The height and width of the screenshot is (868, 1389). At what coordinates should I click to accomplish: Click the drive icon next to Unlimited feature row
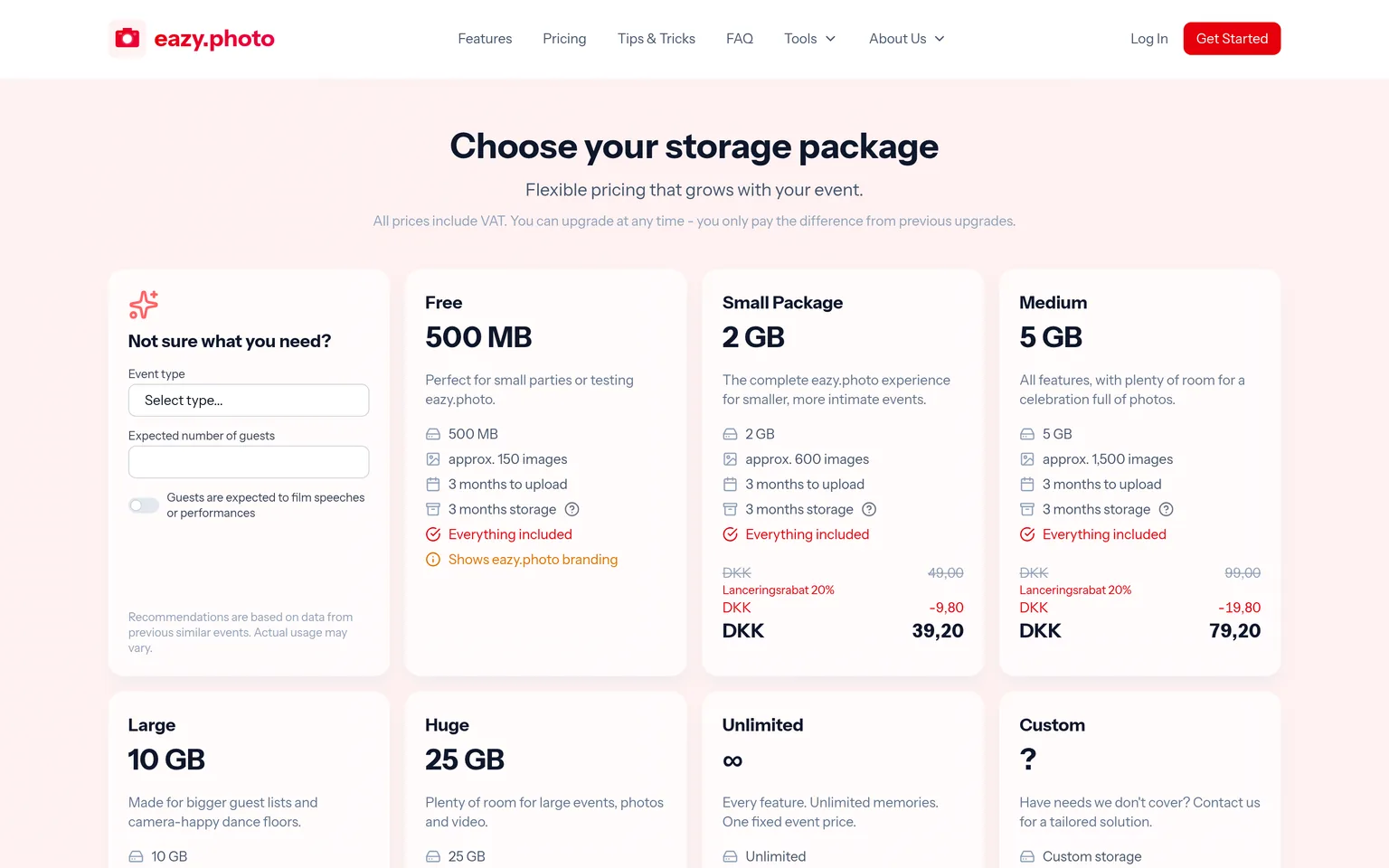point(731,856)
